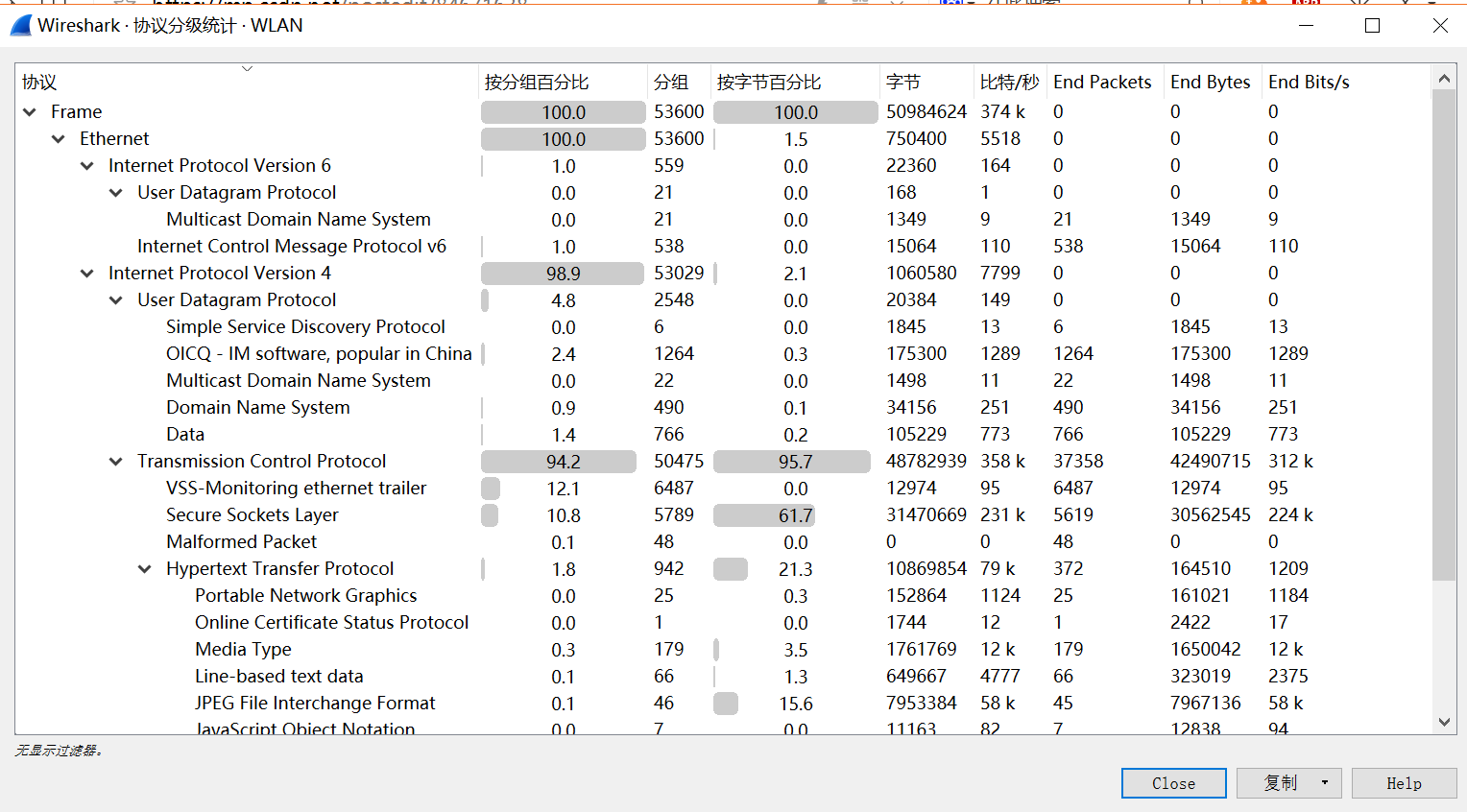Select Media Type row
This screenshot has width=1467, height=812.
tap(723, 650)
